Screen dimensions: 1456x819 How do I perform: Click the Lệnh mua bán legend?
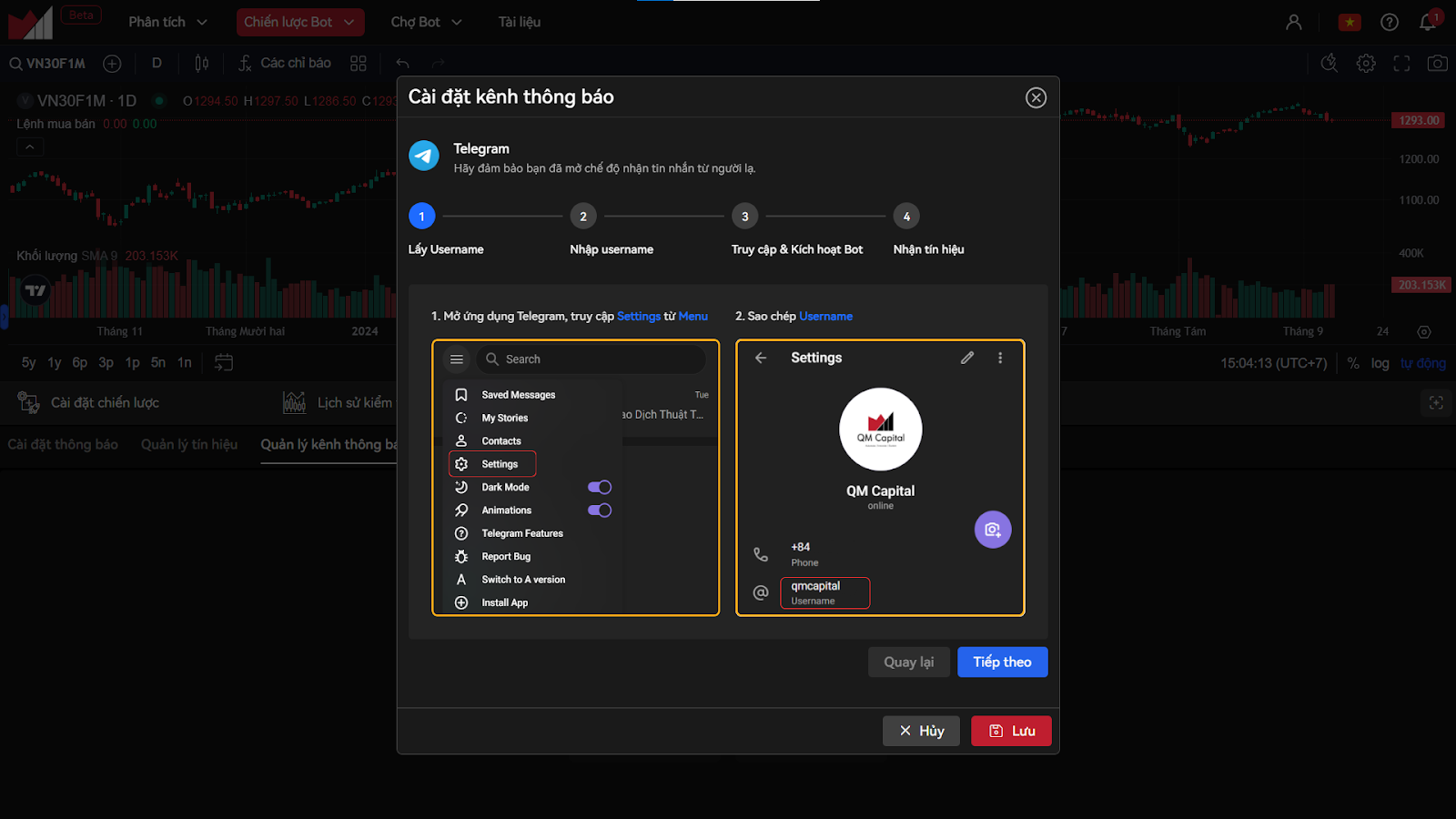[x=56, y=124]
